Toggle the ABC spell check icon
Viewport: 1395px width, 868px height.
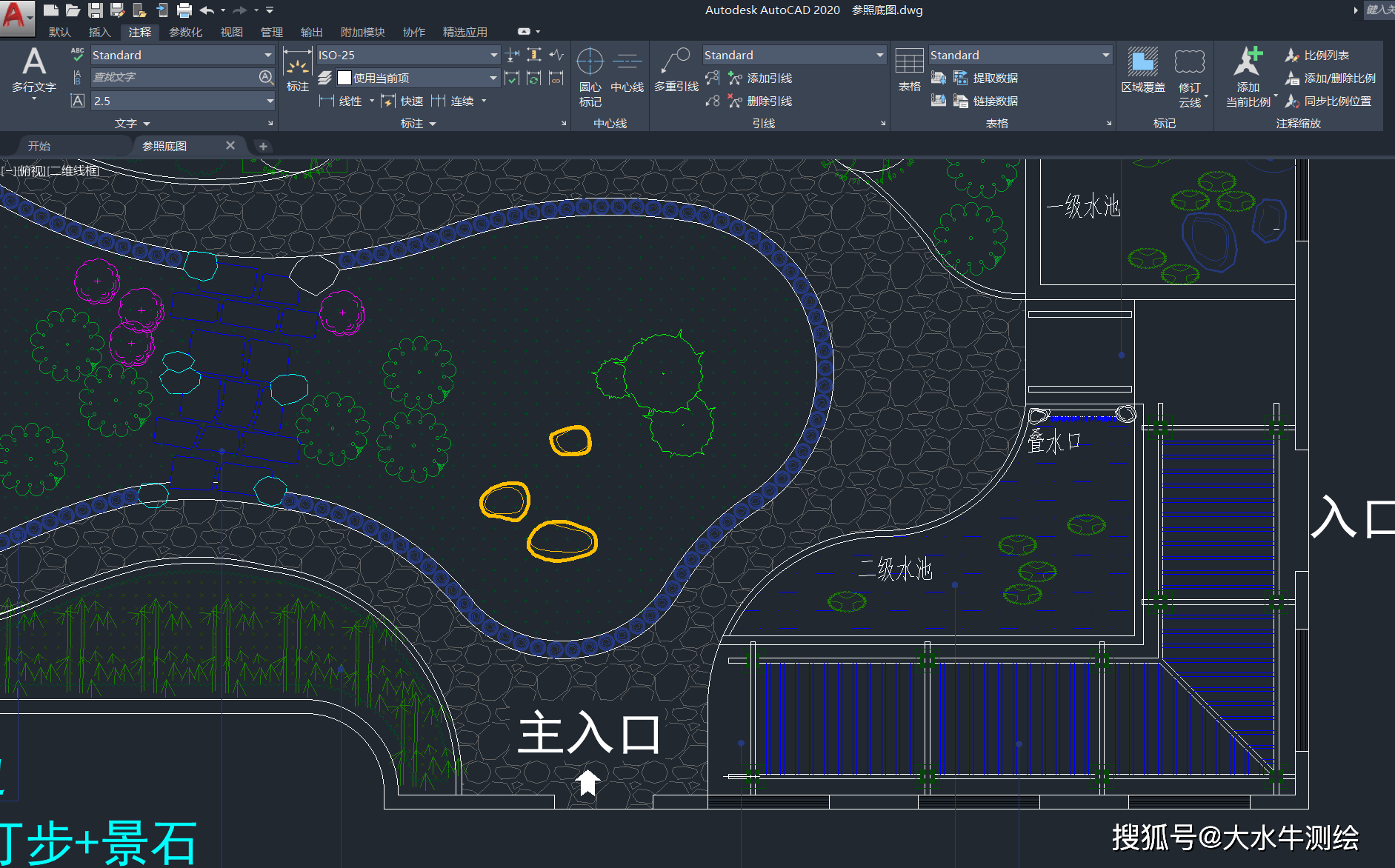(x=77, y=55)
